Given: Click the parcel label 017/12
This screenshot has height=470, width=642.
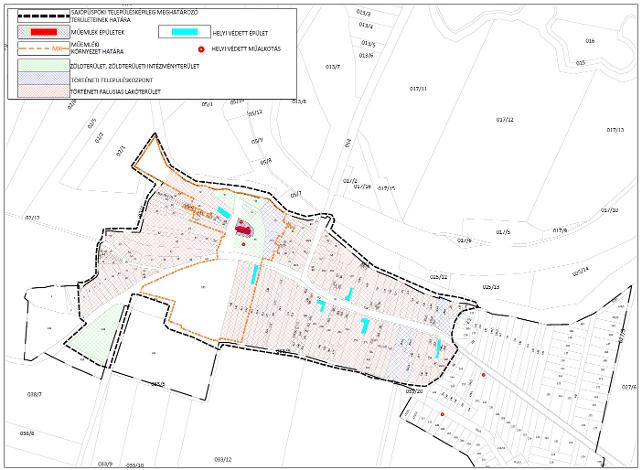Looking at the screenshot, I should (504, 119).
